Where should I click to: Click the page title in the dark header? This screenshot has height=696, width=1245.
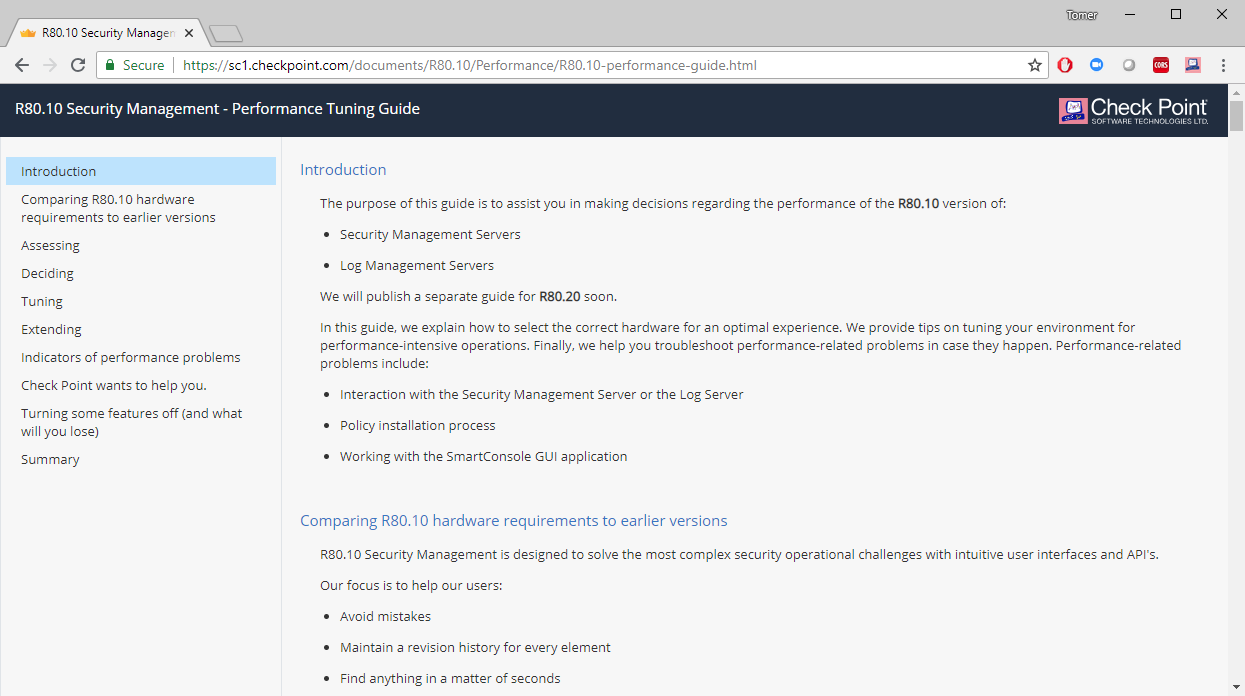(x=217, y=109)
